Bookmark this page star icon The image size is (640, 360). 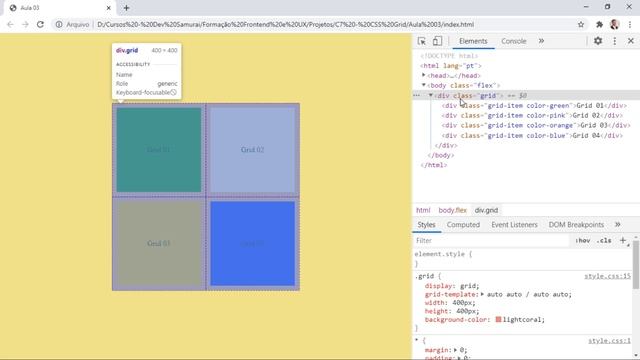point(581,24)
